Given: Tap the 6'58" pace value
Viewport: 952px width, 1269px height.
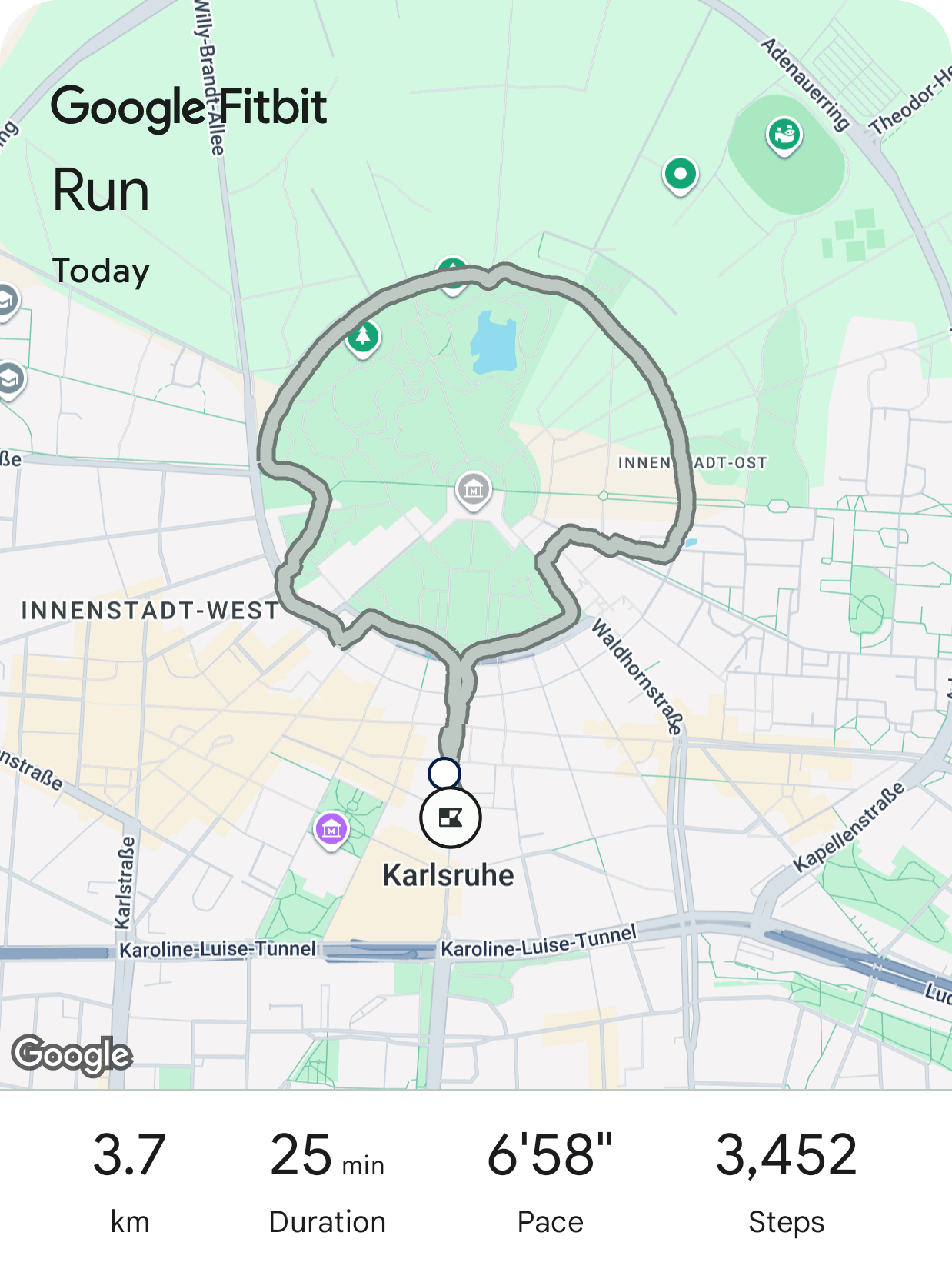Looking at the screenshot, I should [550, 1154].
